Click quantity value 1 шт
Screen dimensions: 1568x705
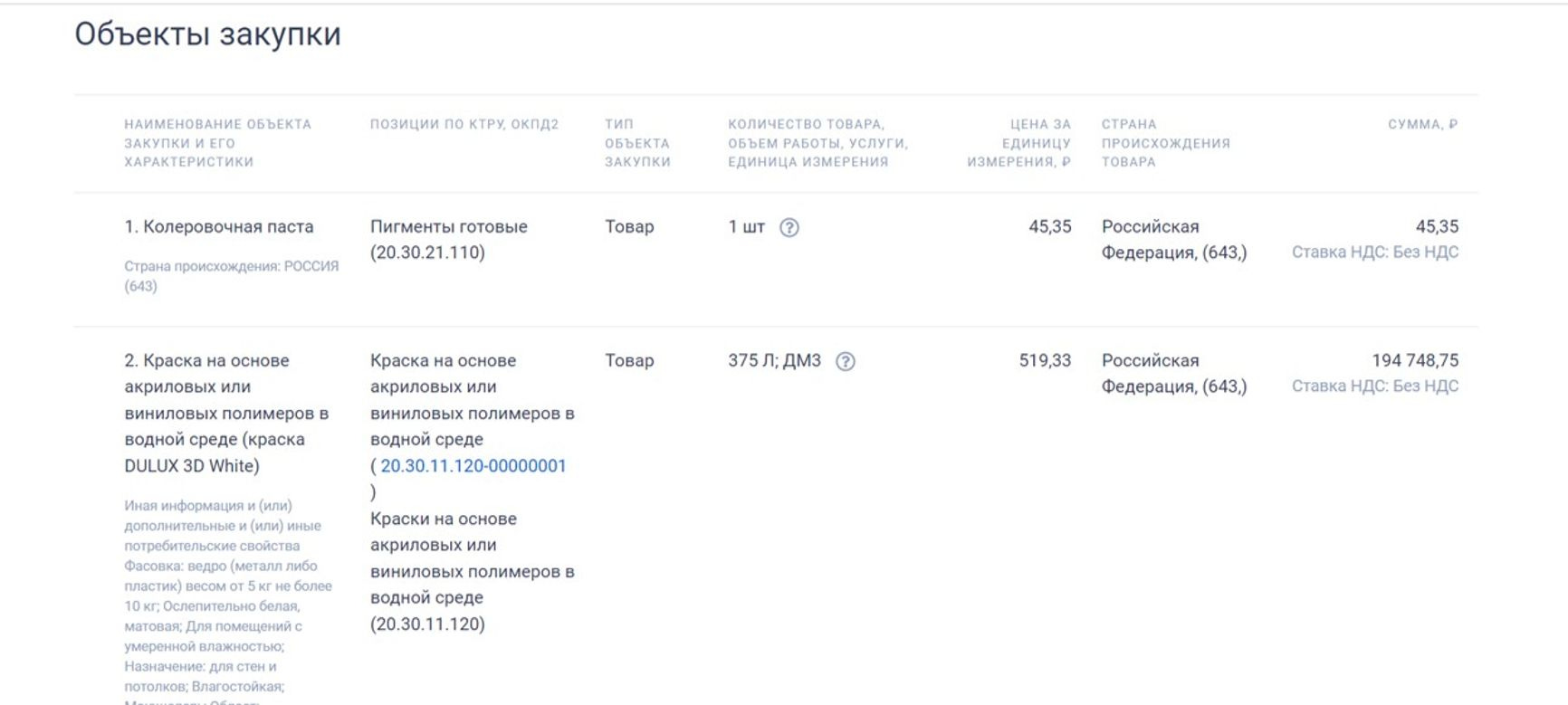click(746, 227)
